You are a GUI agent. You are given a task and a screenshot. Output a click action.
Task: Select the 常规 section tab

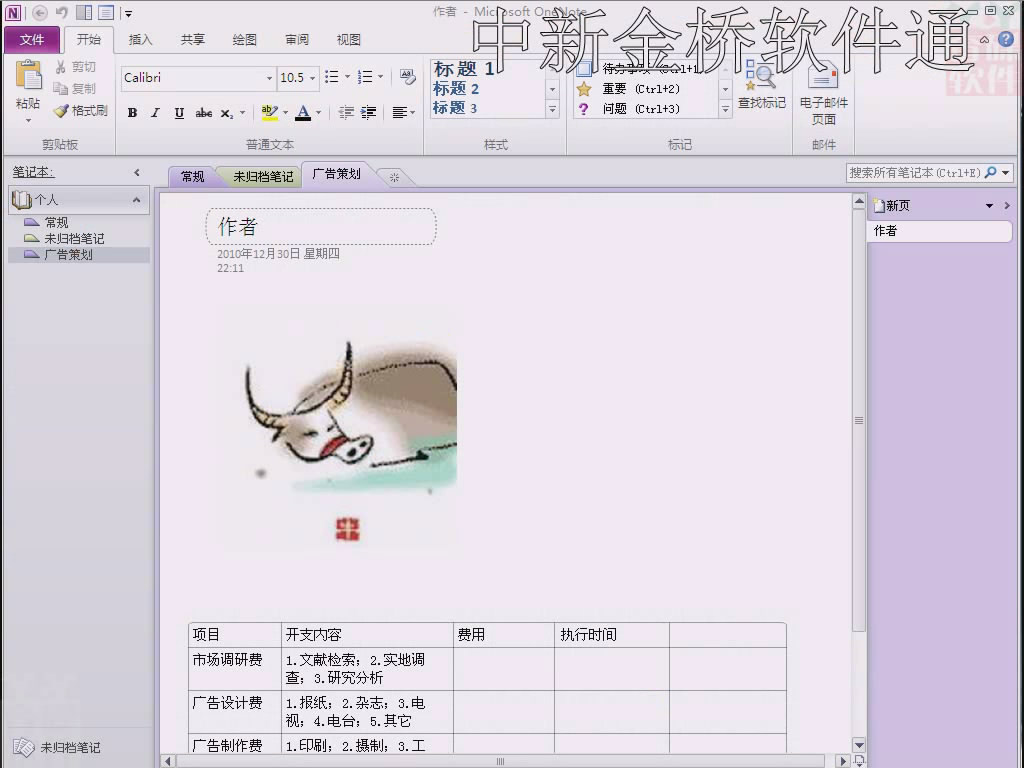pos(192,176)
